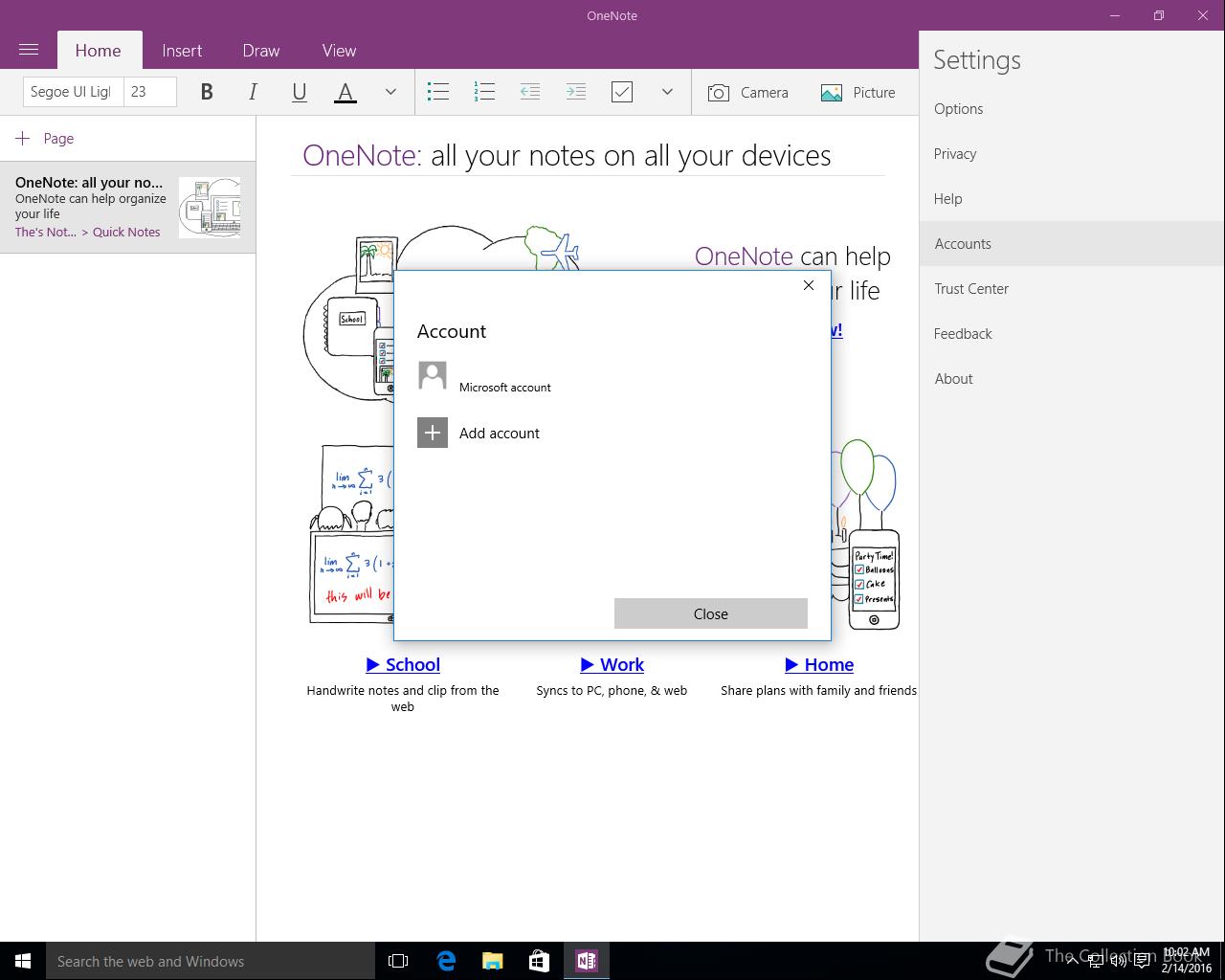Follow the School link

(x=403, y=664)
